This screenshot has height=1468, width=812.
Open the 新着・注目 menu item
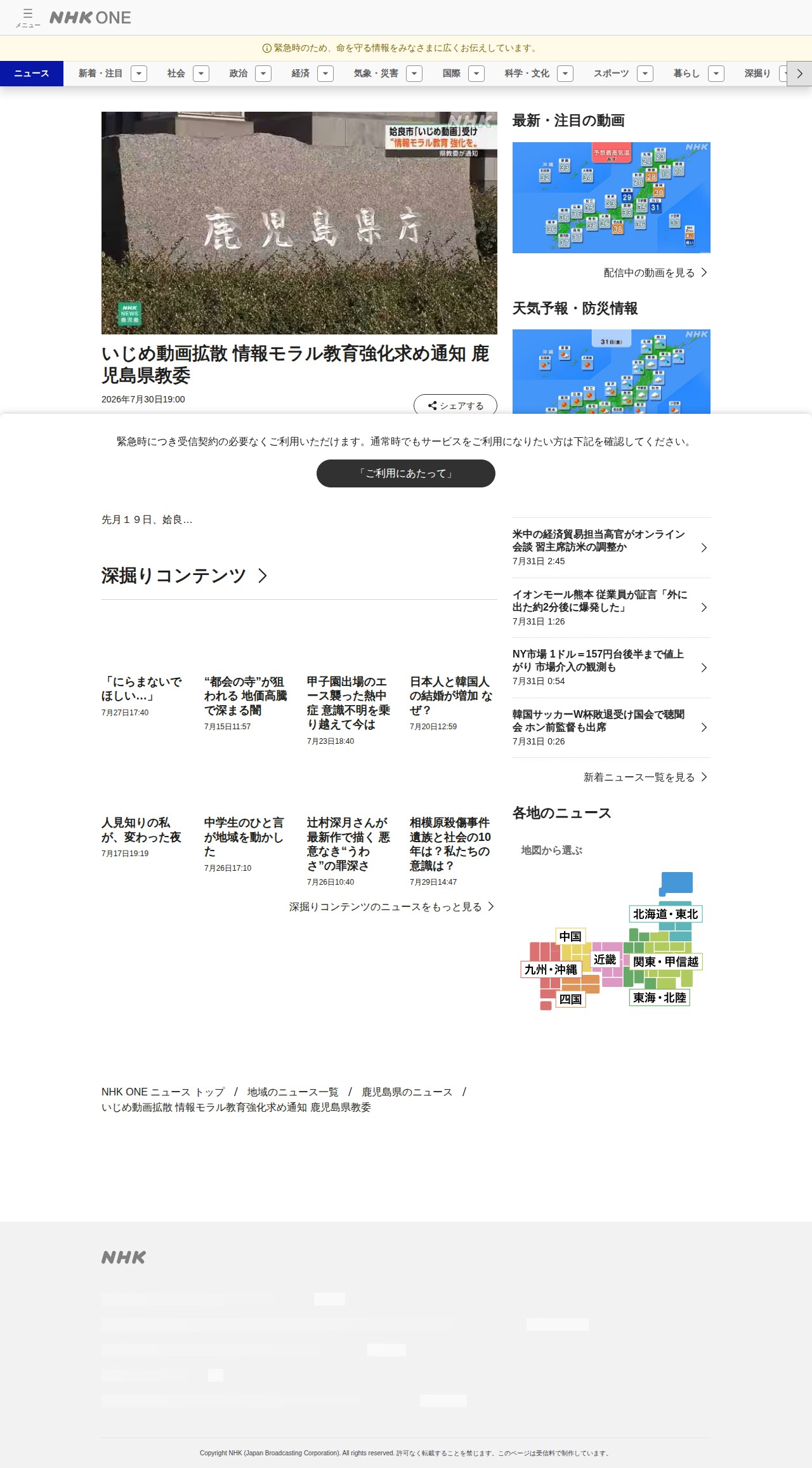(x=100, y=74)
